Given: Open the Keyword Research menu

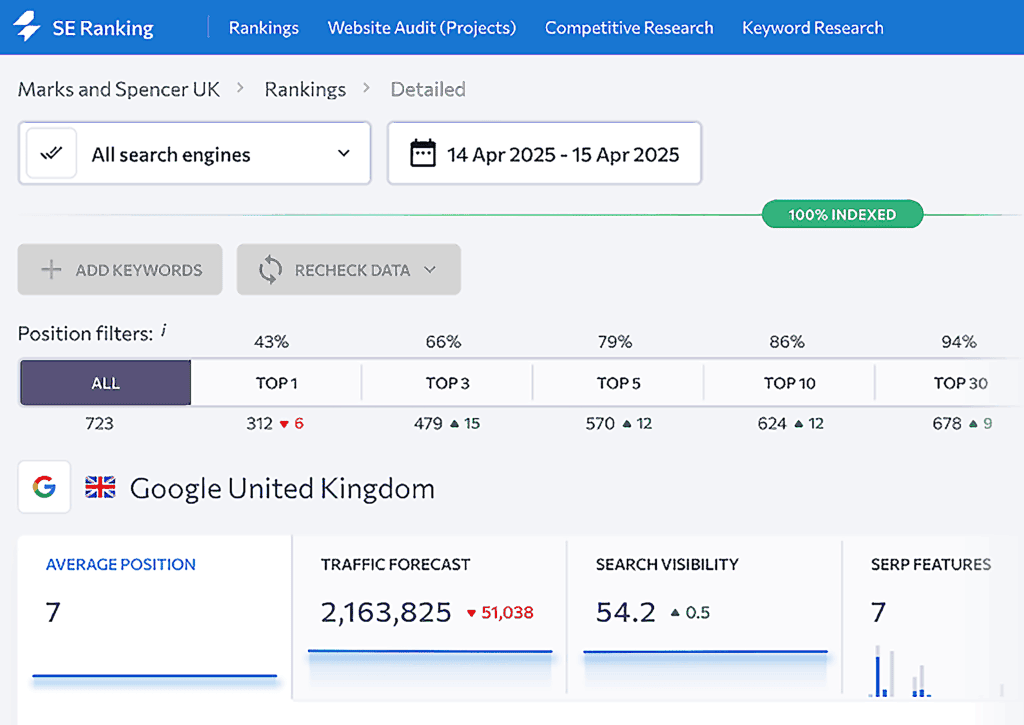Looking at the screenshot, I should [812, 27].
